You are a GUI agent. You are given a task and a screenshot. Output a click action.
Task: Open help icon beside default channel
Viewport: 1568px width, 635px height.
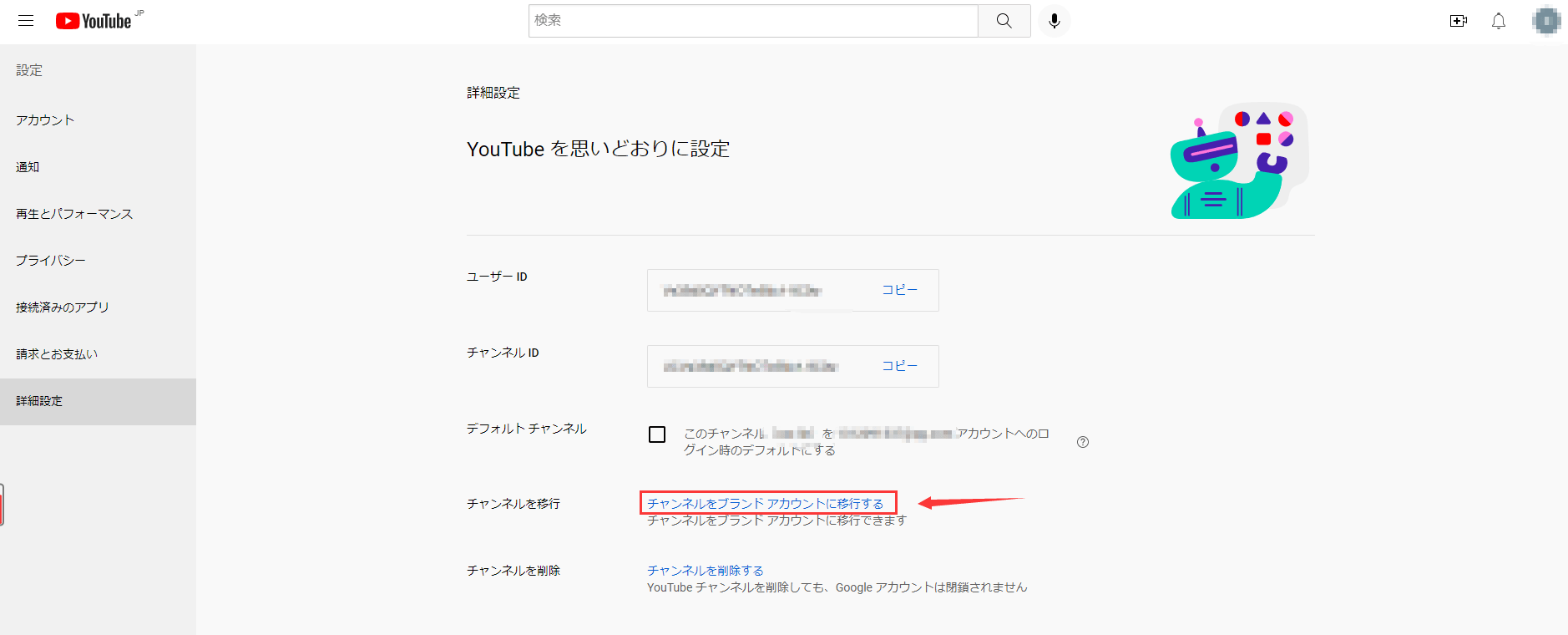tap(1083, 442)
